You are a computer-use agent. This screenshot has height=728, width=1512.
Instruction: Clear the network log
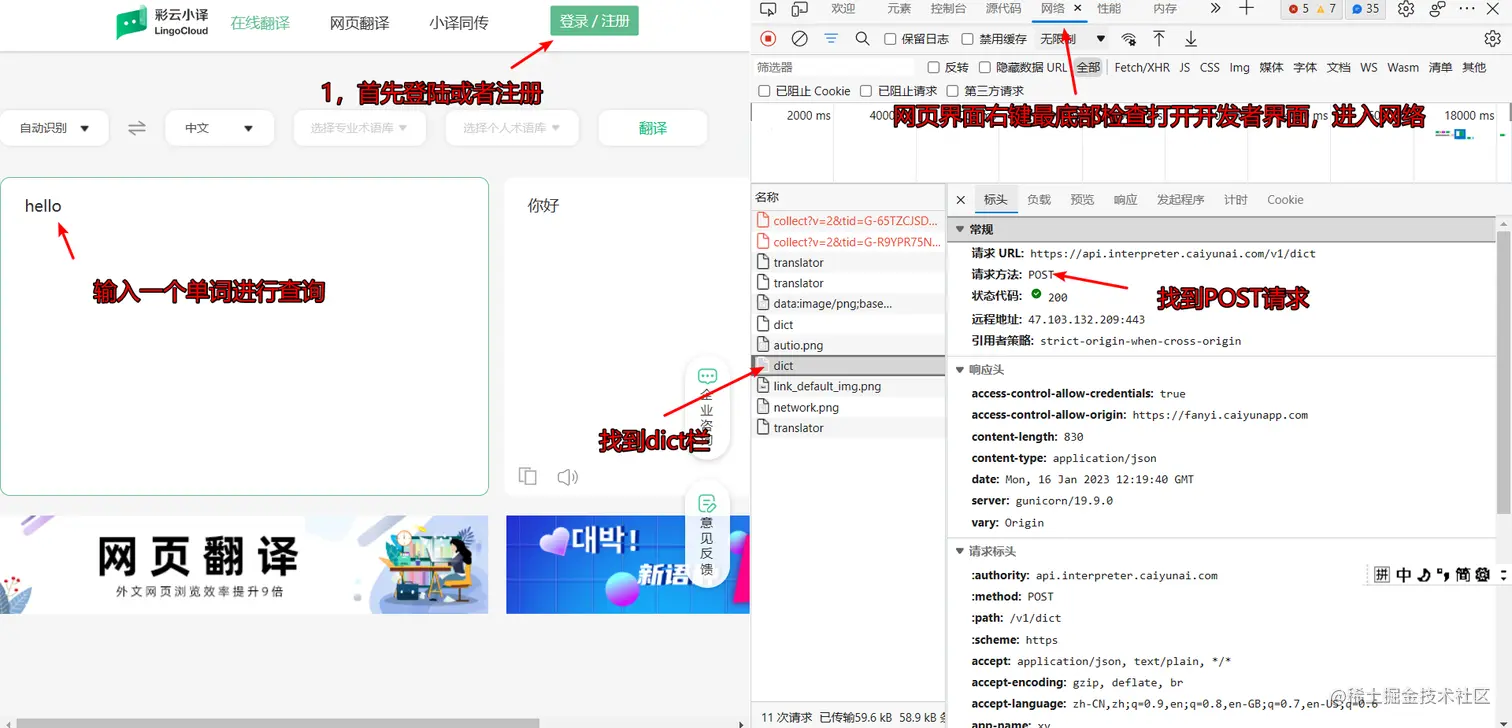pos(800,39)
